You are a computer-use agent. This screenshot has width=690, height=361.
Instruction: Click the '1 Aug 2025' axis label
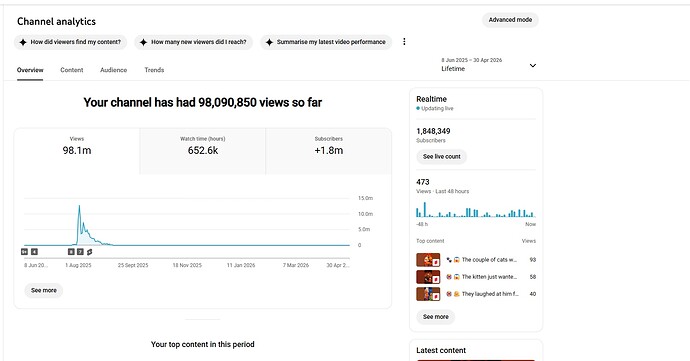(78, 265)
